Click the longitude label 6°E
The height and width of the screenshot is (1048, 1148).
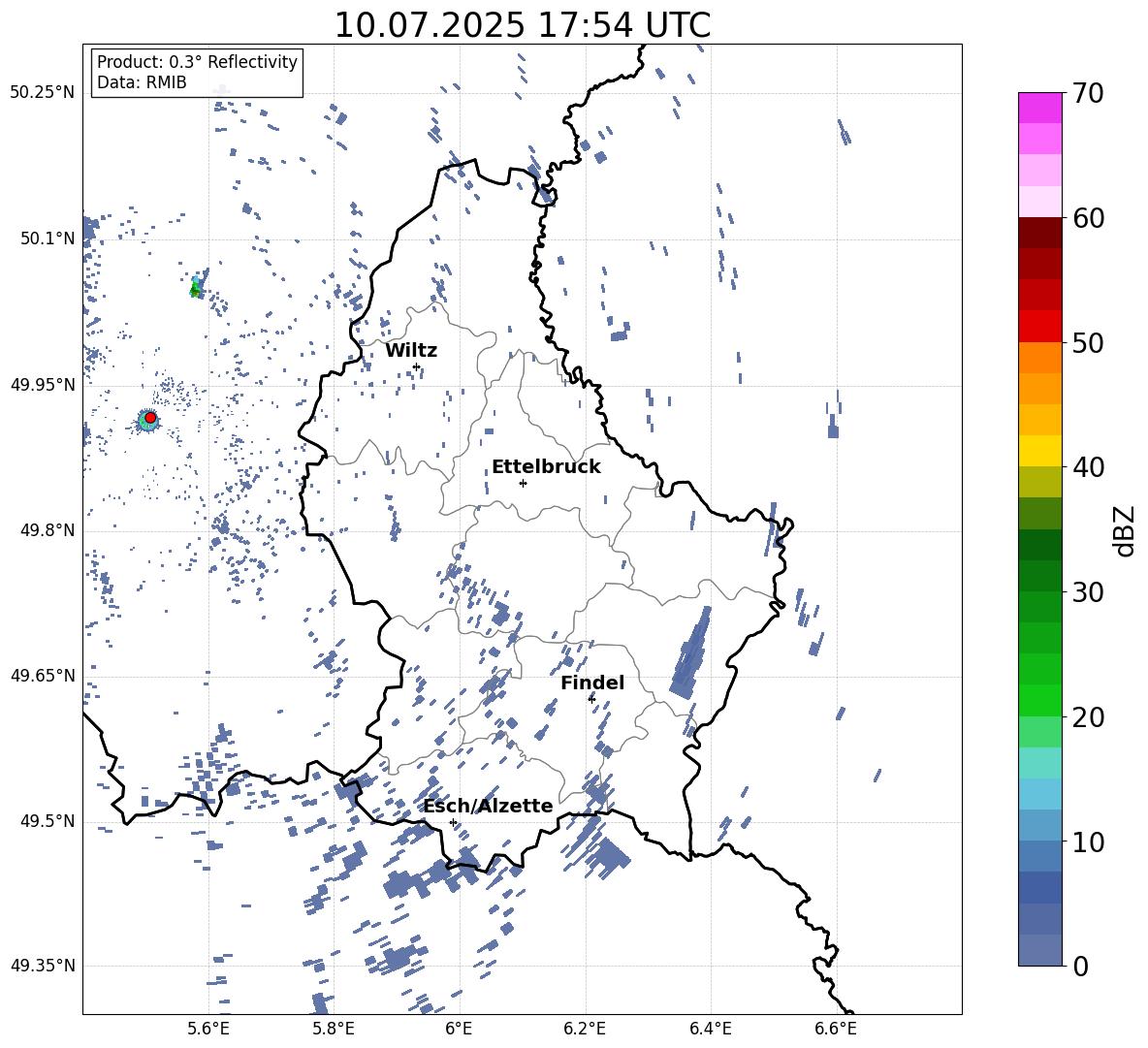(459, 1029)
